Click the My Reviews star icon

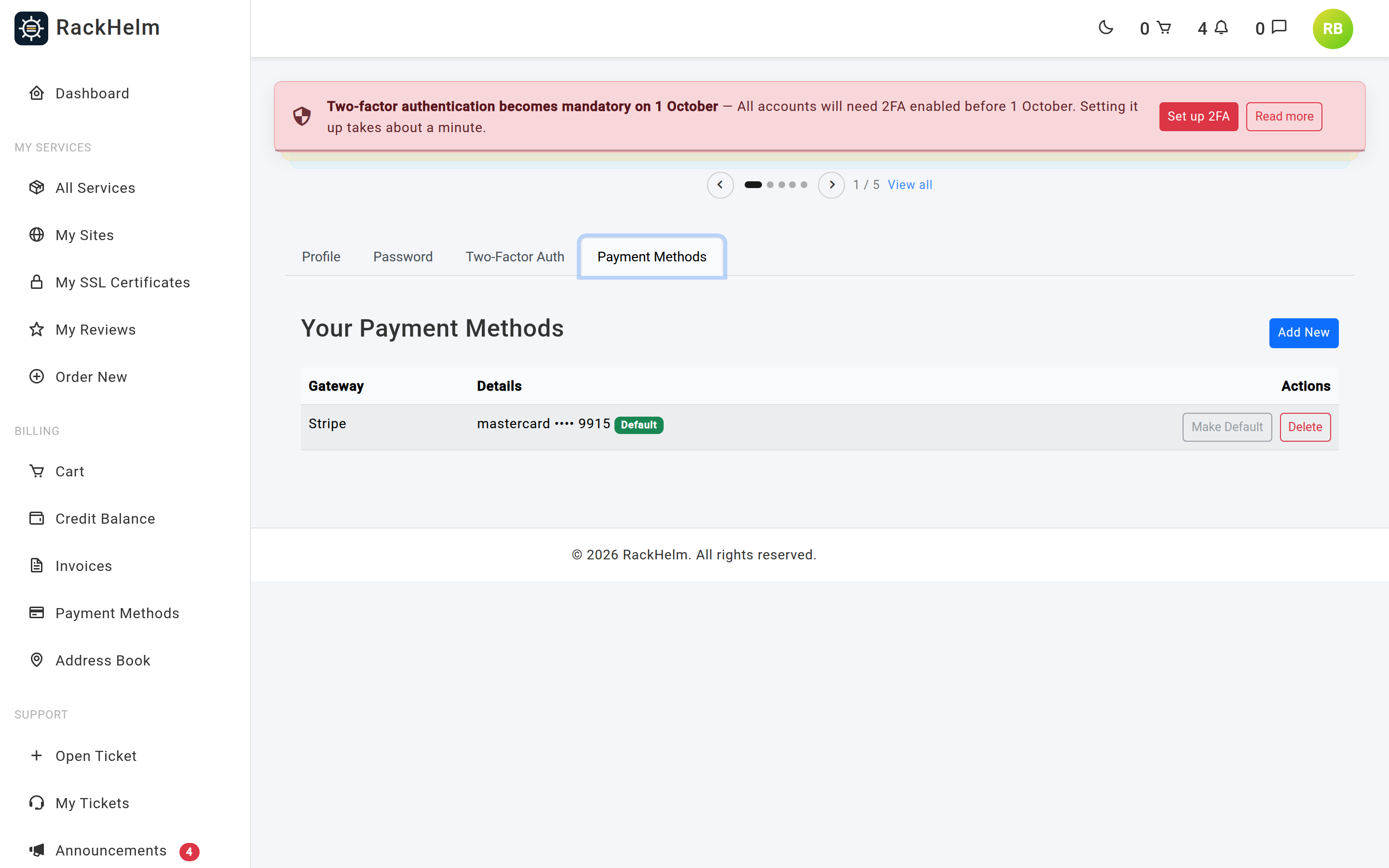click(37, 329)
